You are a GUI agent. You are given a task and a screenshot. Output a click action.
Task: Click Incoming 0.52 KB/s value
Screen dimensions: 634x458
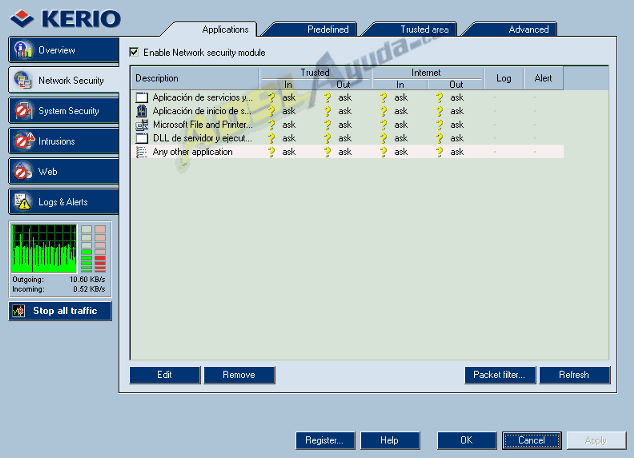tap(89, 289)
